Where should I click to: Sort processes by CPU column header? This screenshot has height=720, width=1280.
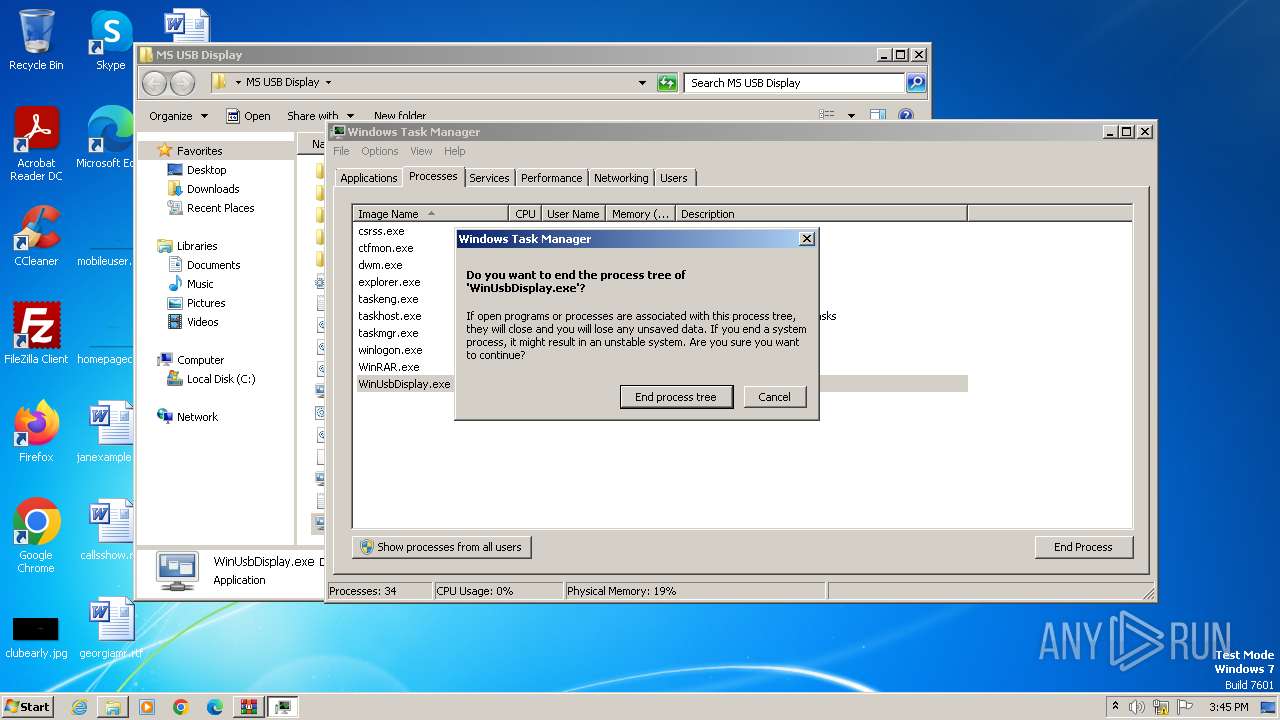click(x=525, y=213)
